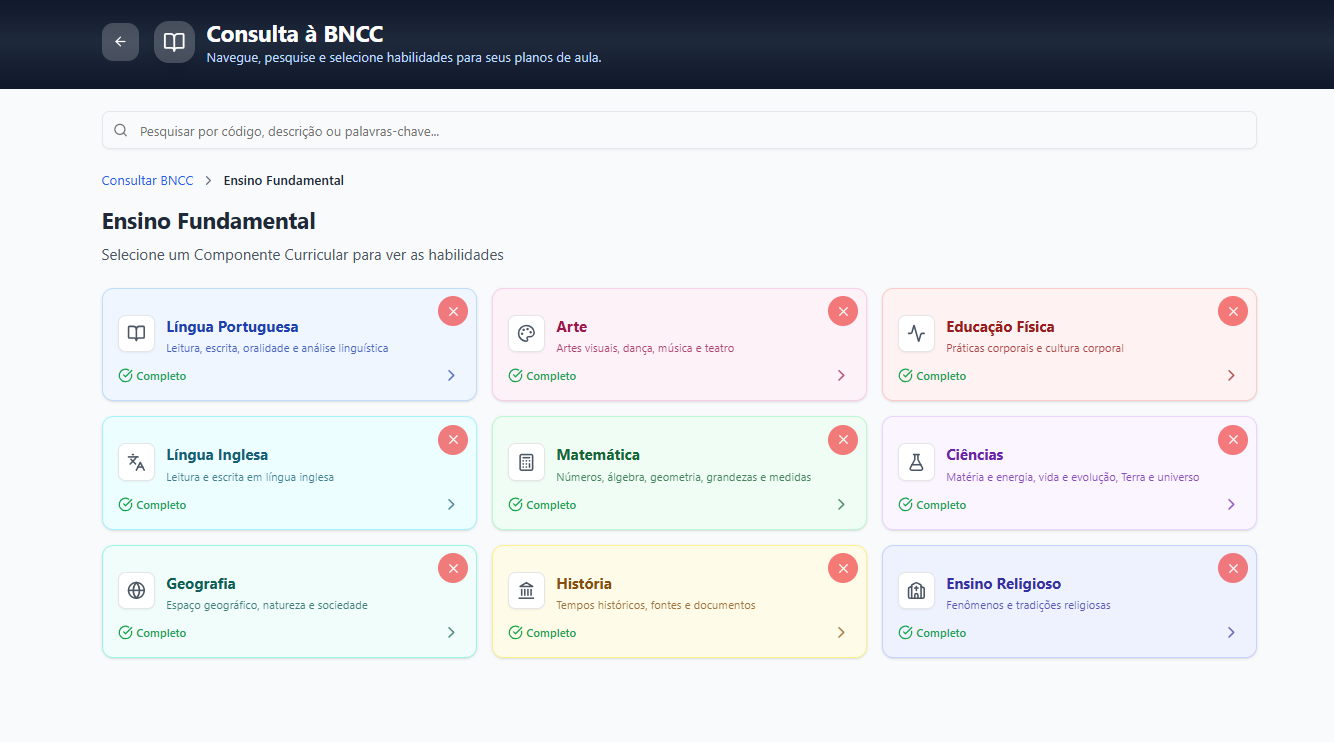Open Língua Portuguesa via its chevron arrow

(x=451, y=376)
